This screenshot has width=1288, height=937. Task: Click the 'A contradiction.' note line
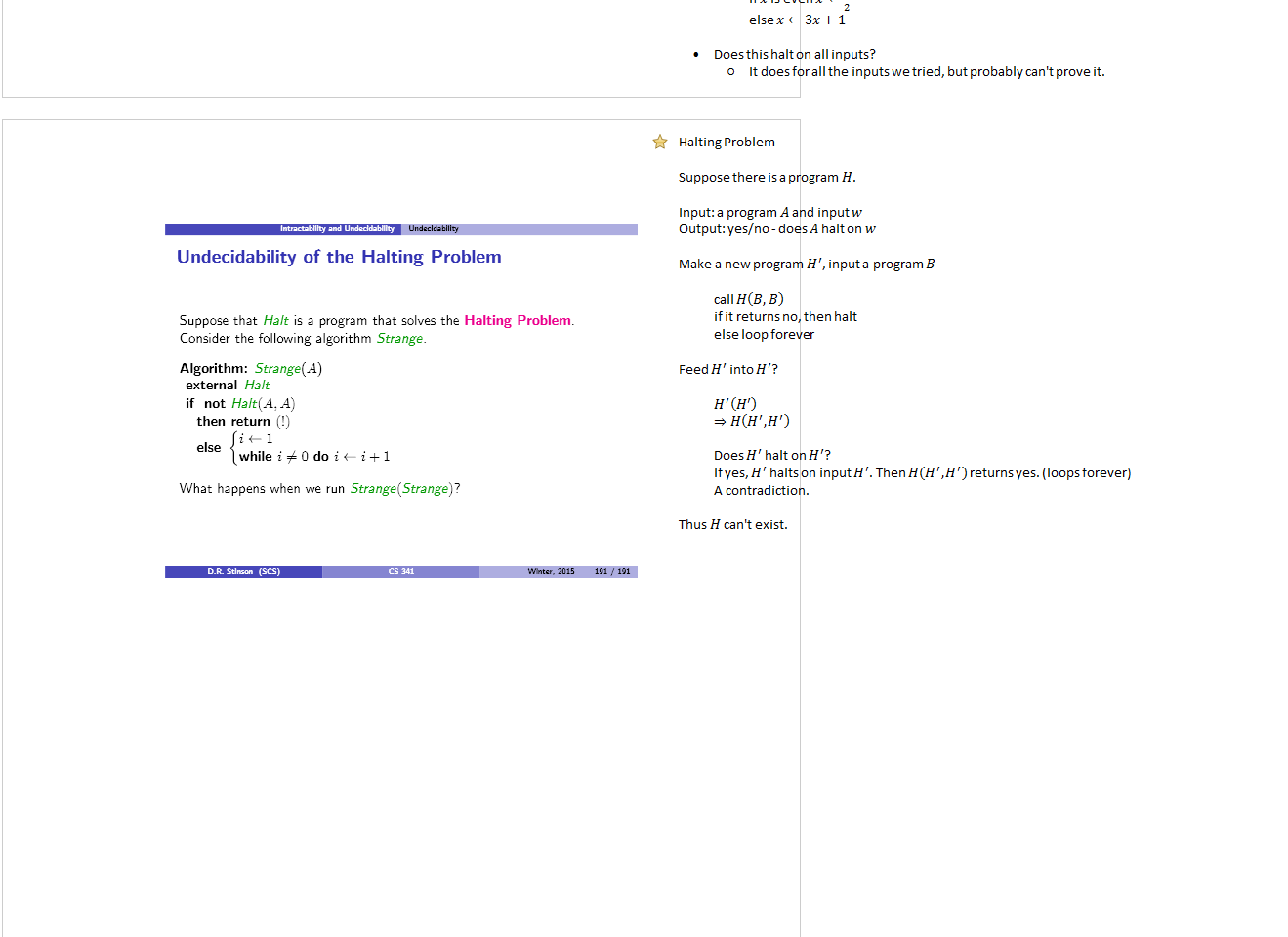761,491
